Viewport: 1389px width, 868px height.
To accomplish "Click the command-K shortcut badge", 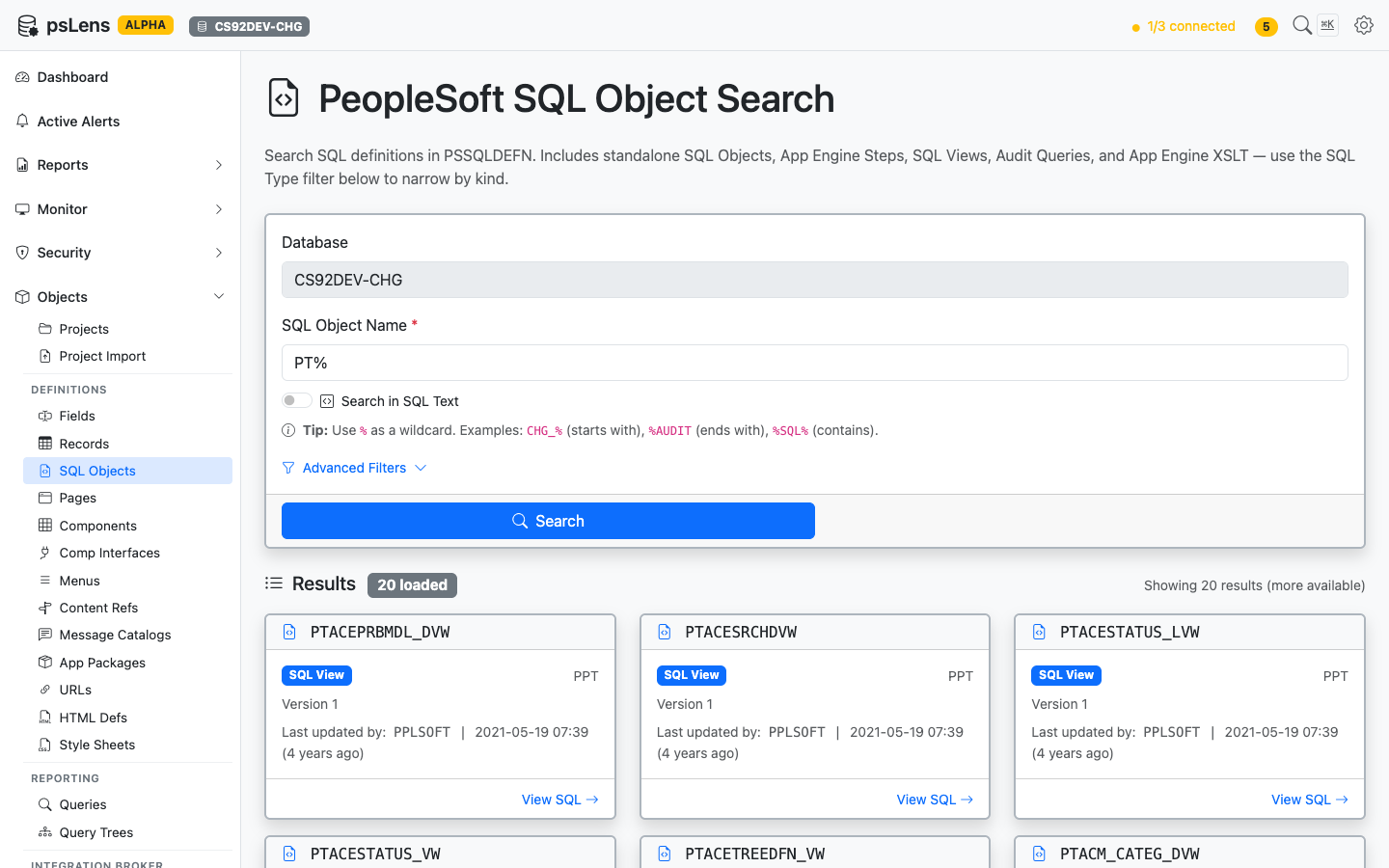I will [x=1328, y=25].
